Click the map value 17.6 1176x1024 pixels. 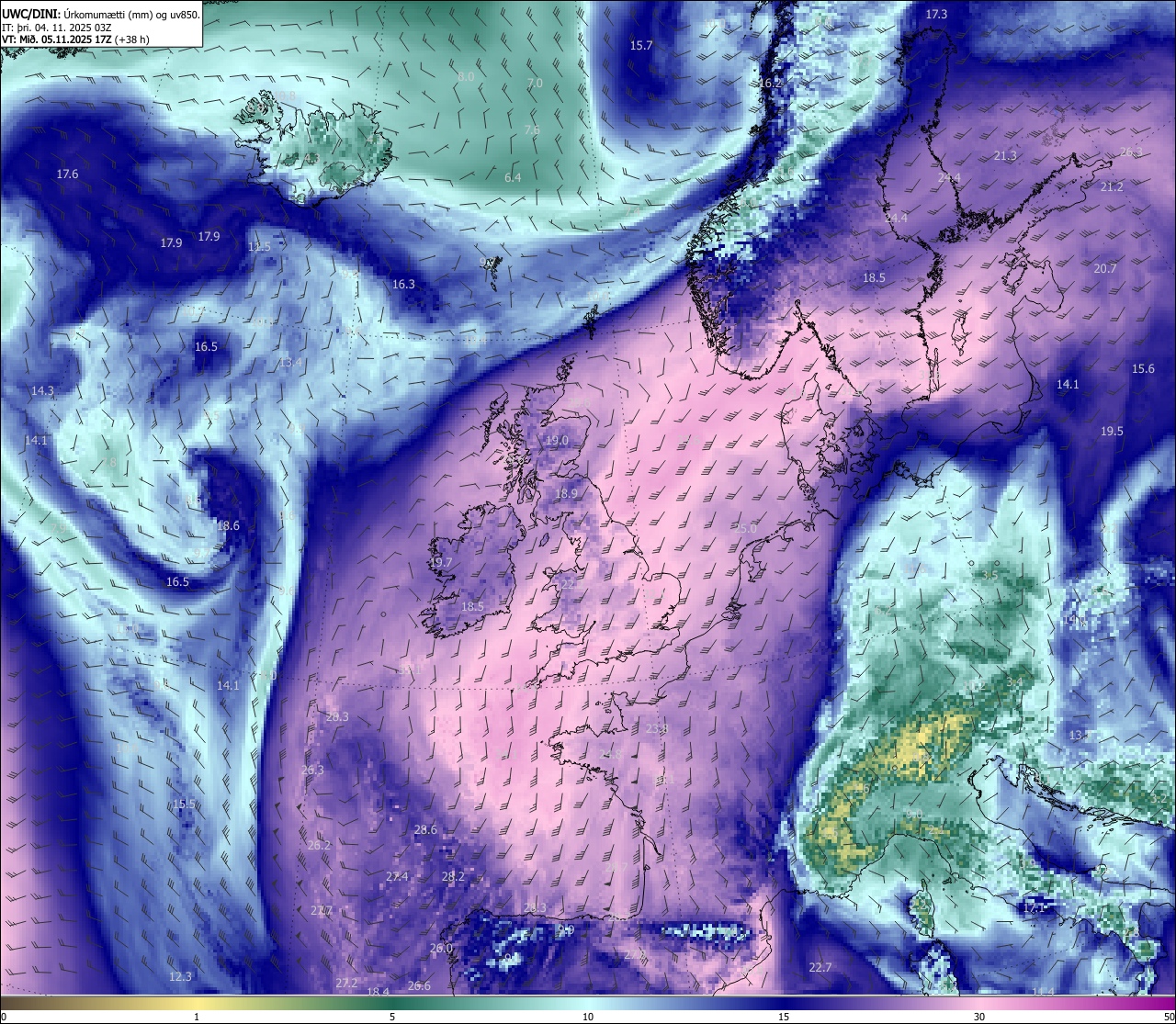coord(67,174)
